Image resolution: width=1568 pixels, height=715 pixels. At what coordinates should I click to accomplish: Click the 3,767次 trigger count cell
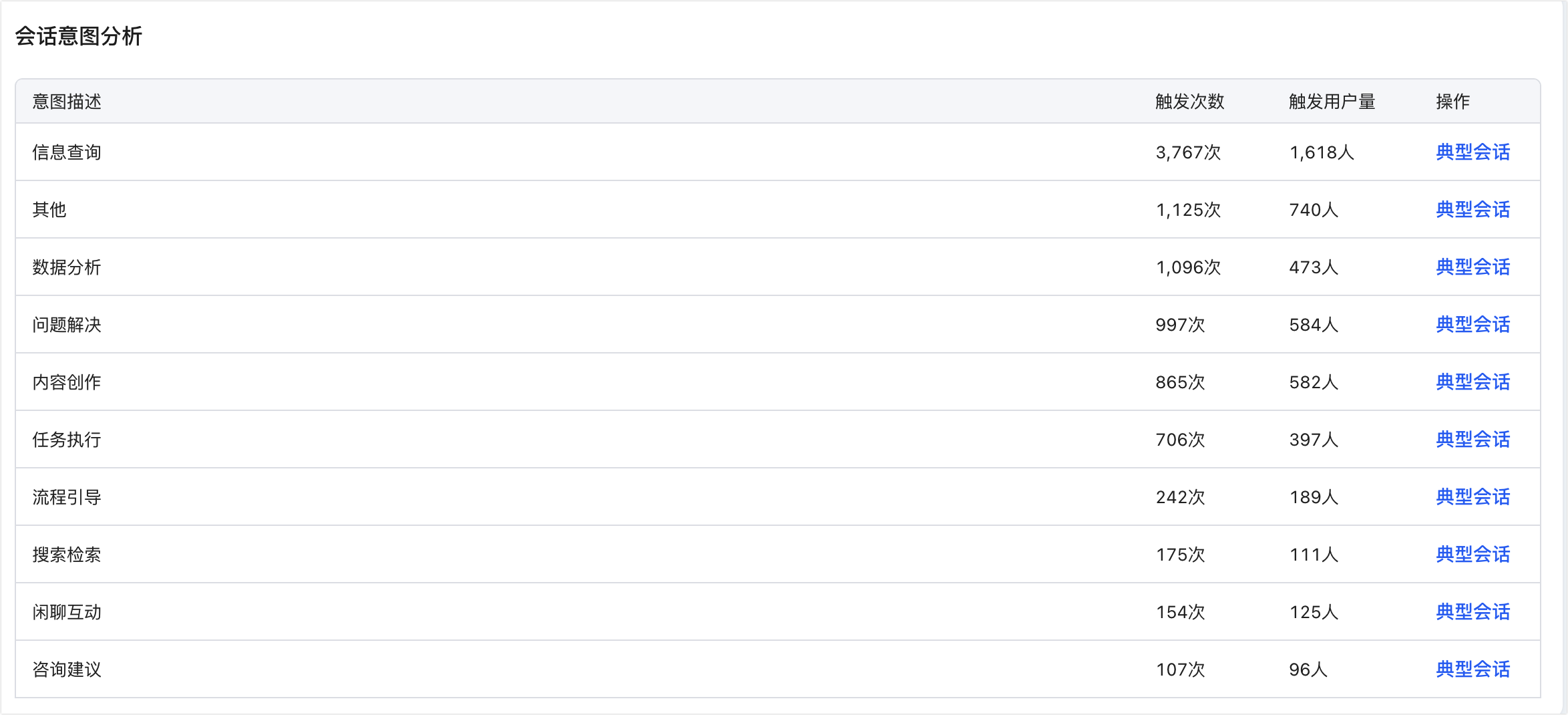pyautogui.click(x=1188, y=152)
